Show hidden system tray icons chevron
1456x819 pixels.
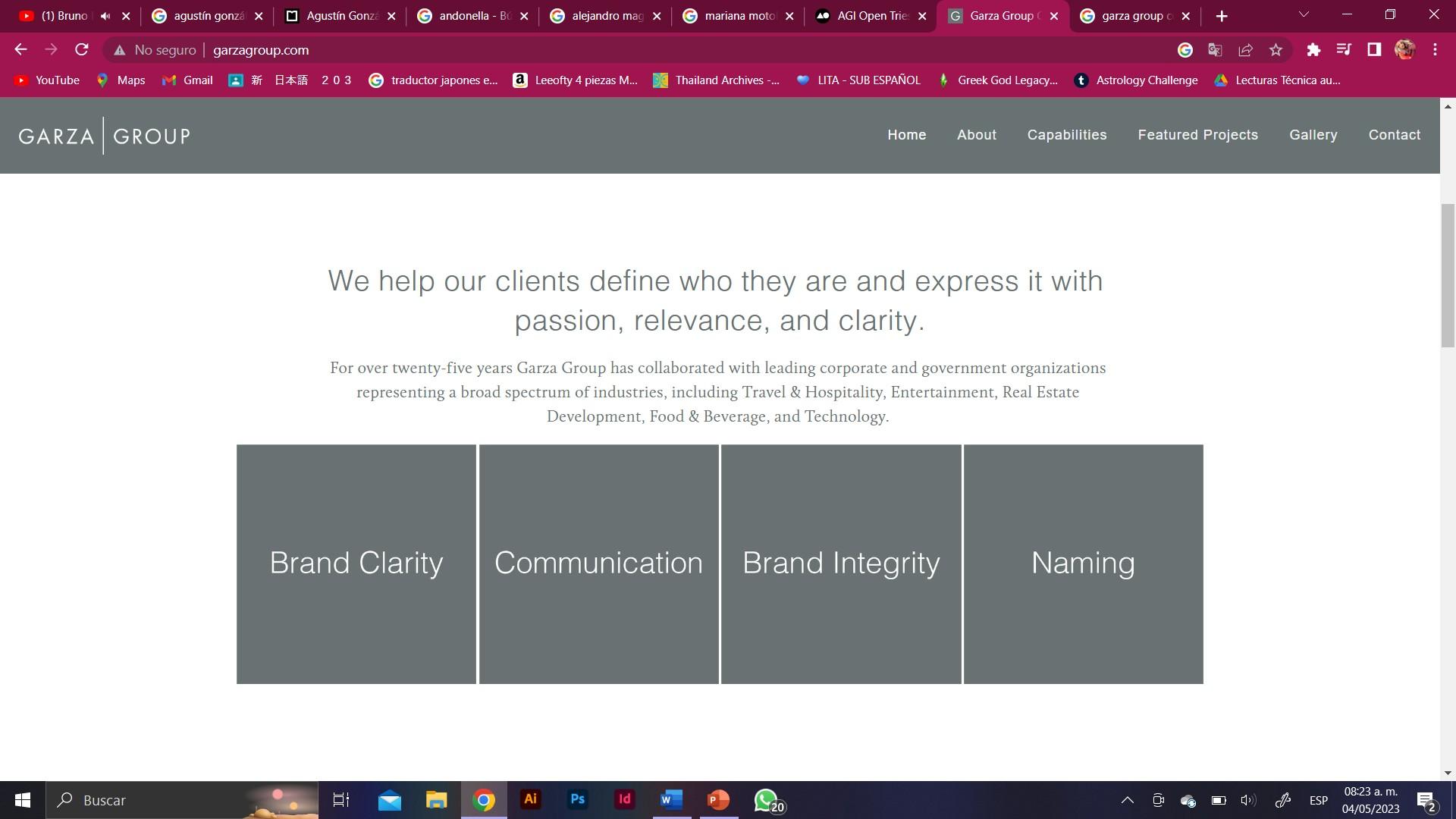point(1127,800)
